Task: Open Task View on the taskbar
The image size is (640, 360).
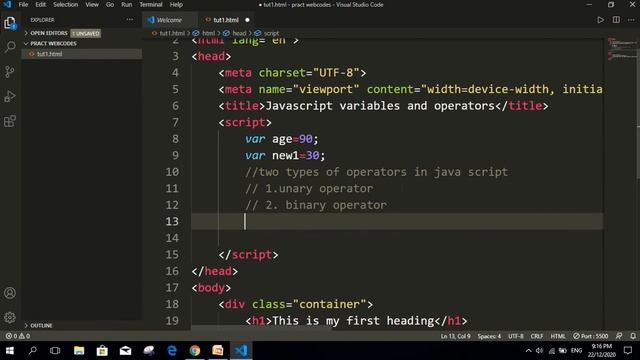Action: pos(55,351)
